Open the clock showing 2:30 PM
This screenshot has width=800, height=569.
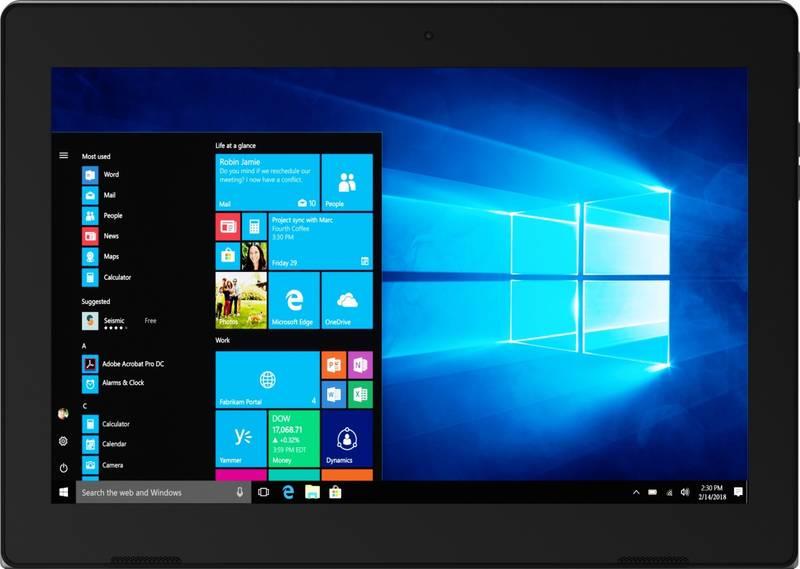click(712, 492)
